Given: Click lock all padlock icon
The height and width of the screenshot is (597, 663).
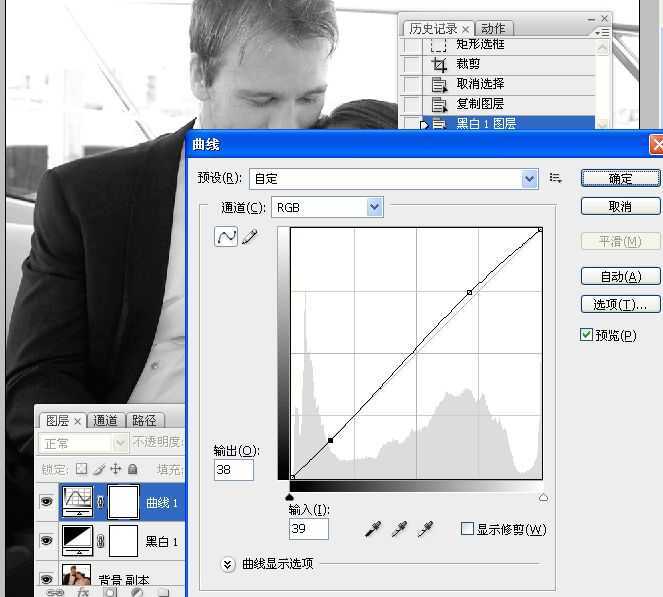Looking at the screenshot, I should (x=132, y=469).
